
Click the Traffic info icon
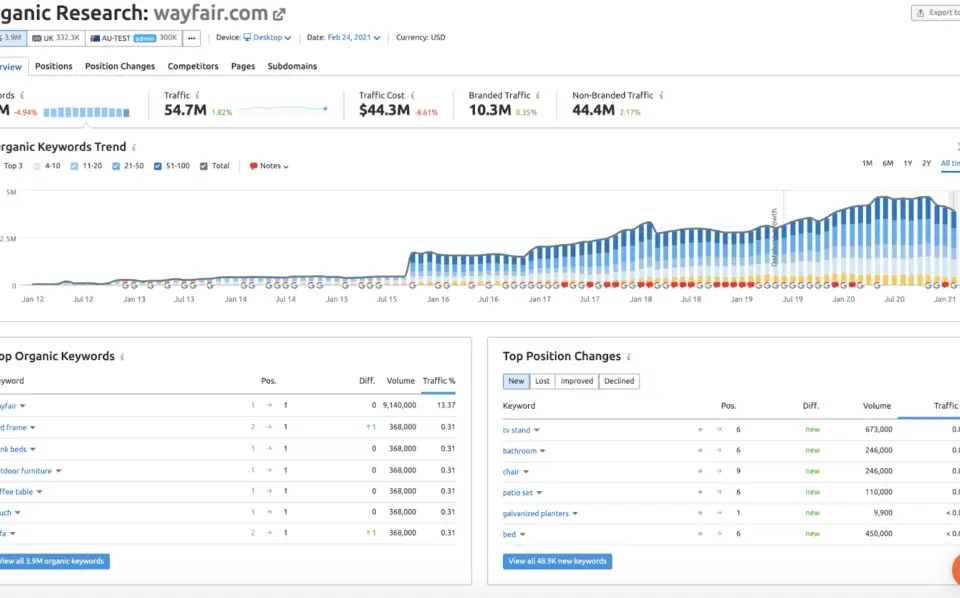click(197, 95)
